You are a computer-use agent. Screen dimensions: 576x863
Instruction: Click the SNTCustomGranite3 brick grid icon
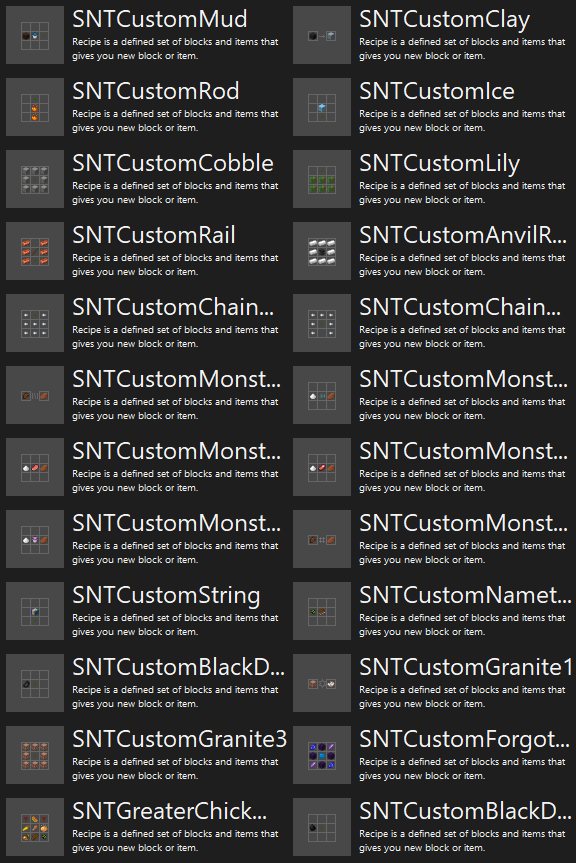pyautogui.click(x=35, y=755)
